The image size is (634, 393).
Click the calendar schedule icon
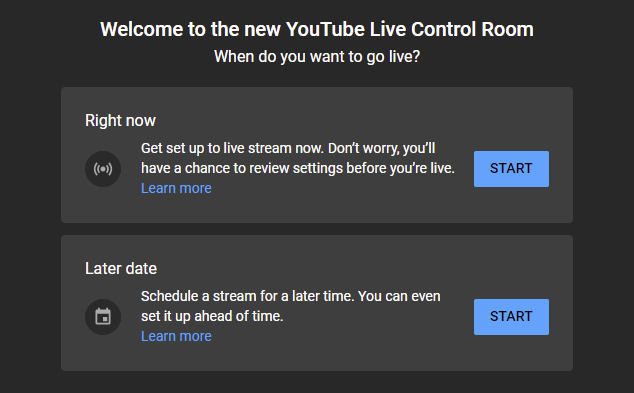point(103,317)
